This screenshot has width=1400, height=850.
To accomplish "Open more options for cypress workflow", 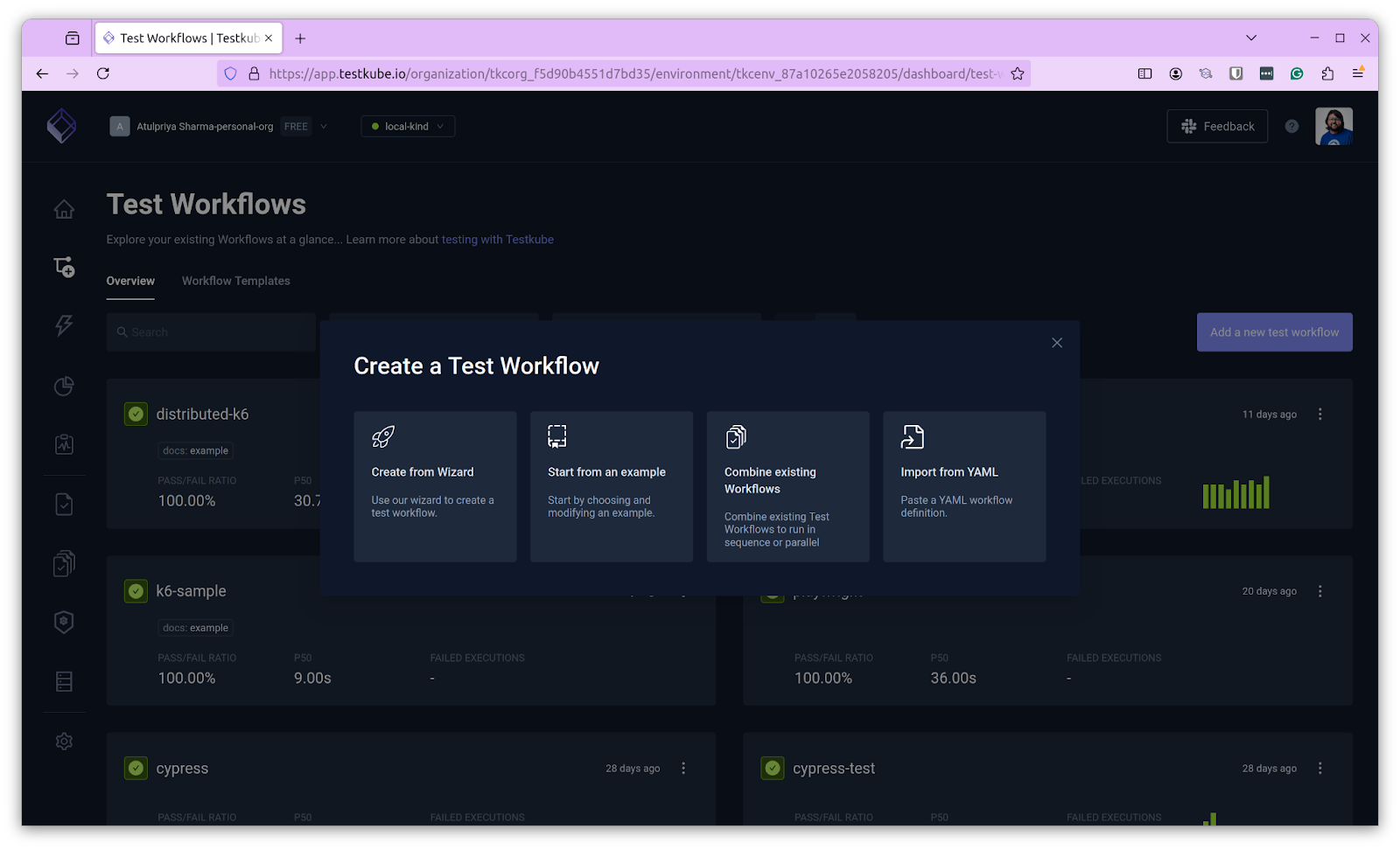I will (x=683, y=768).
